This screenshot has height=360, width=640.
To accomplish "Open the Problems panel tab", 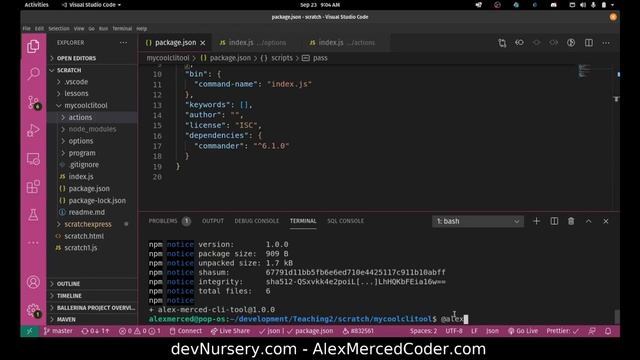I will point(169,221).
